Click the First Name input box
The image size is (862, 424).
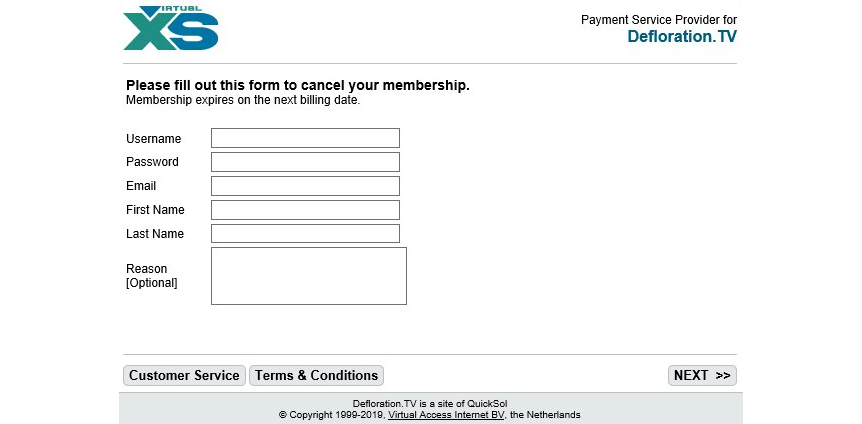(305, 210)
